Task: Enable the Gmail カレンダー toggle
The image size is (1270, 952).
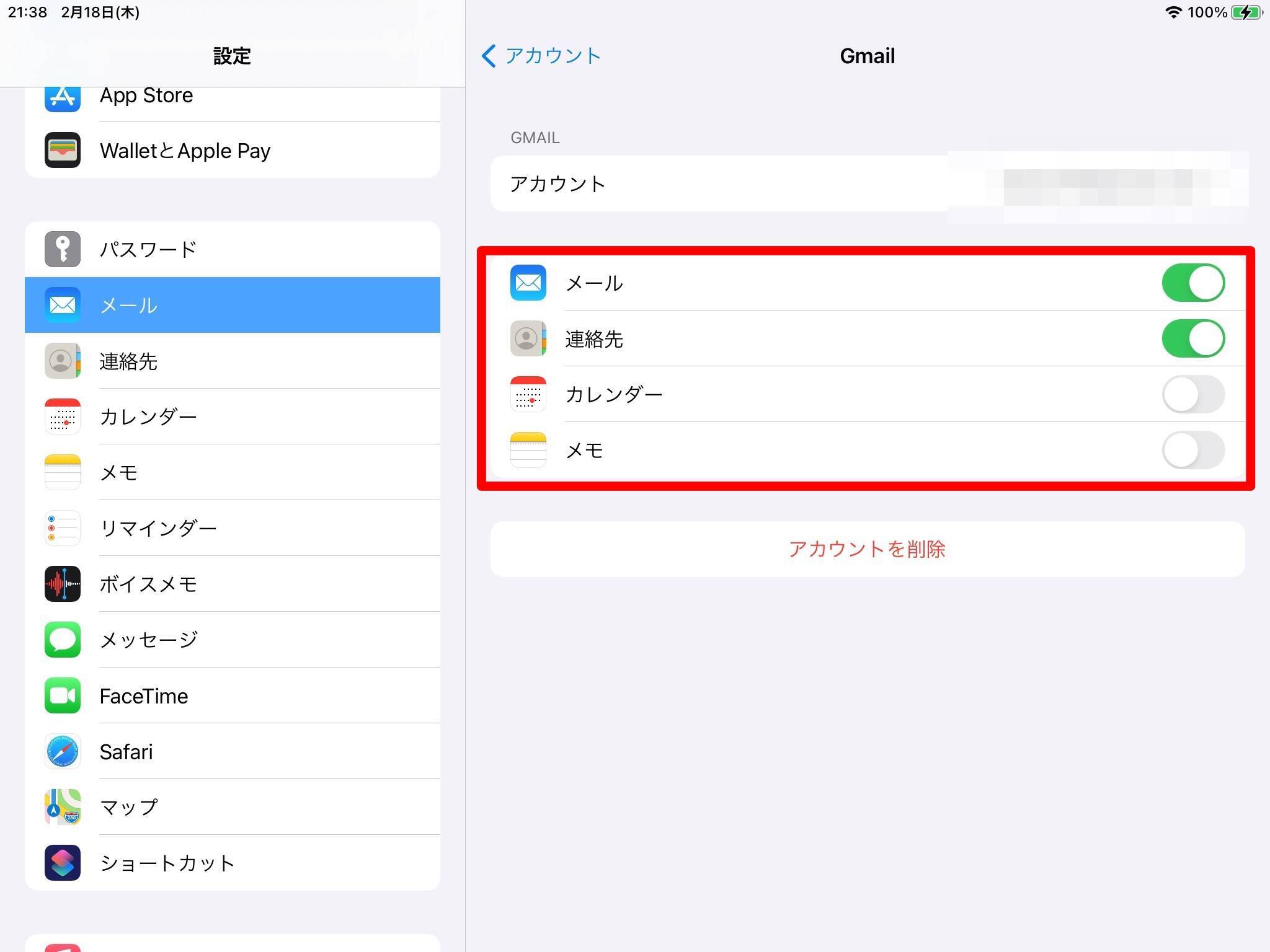Action: [1192, 394]
